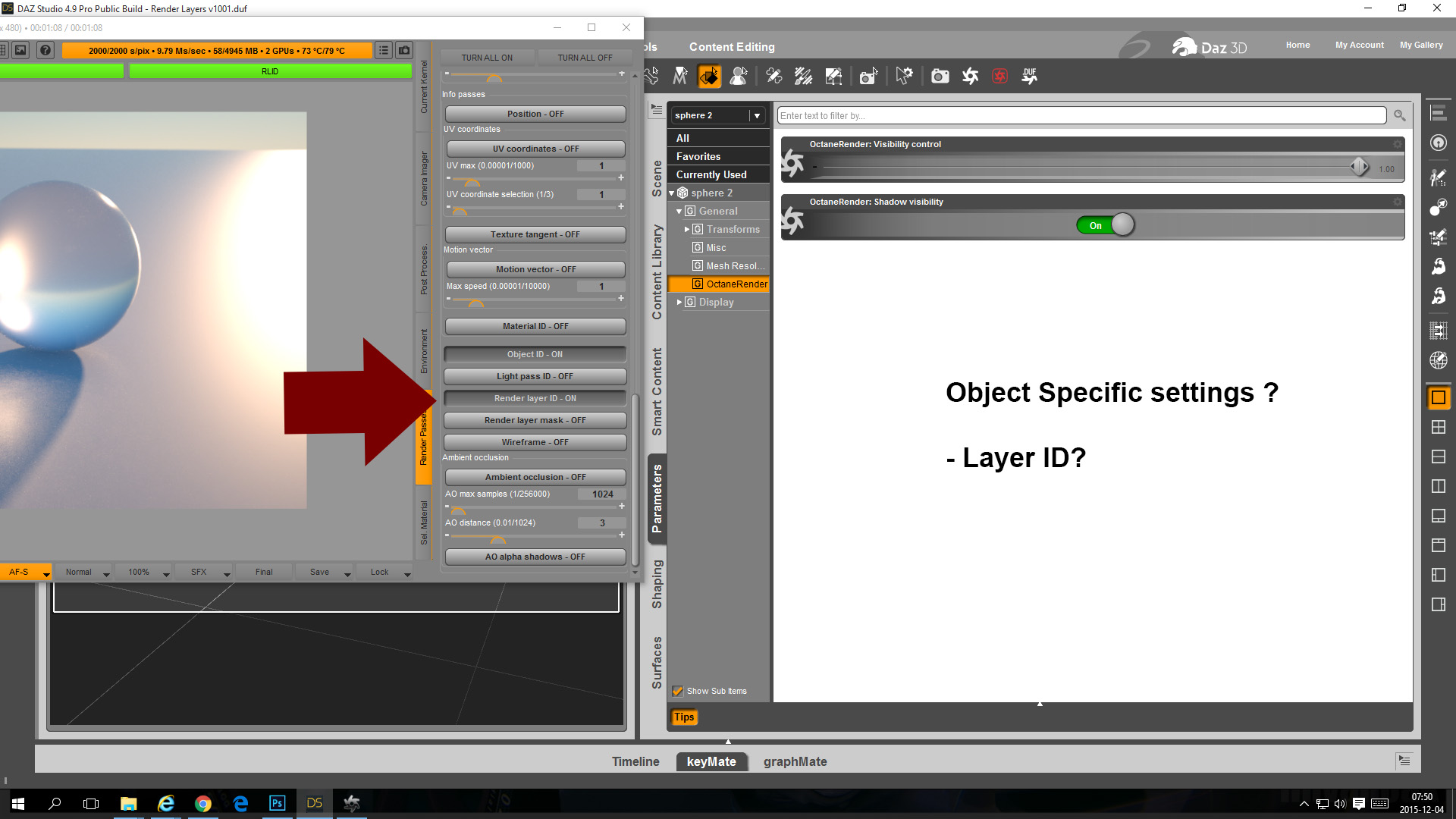Expand the Display property group

tap(679, 302)
